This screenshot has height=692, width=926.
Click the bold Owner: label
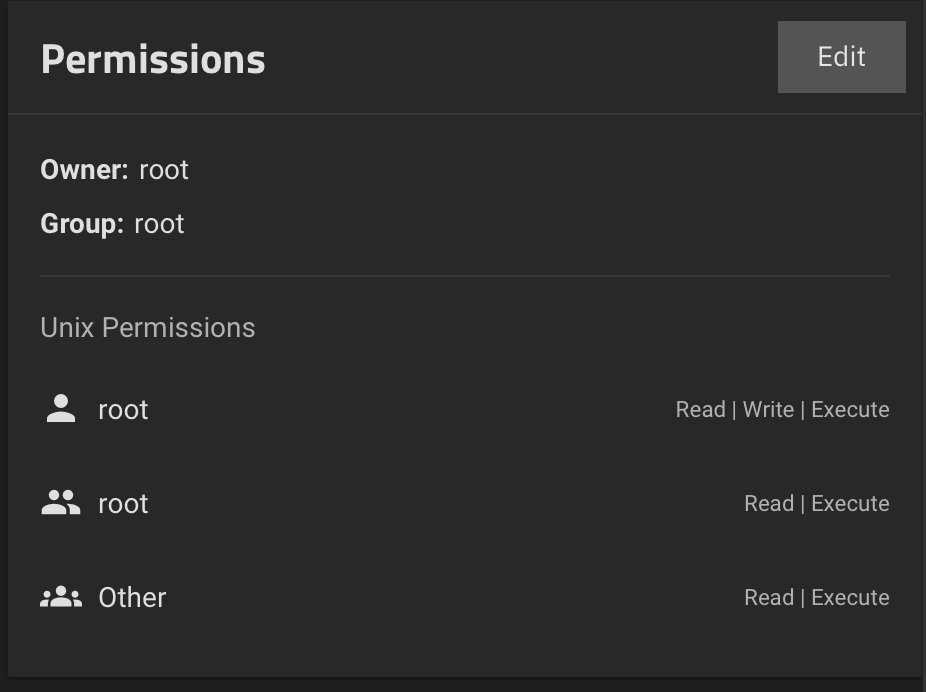click(x=84, y=170)
